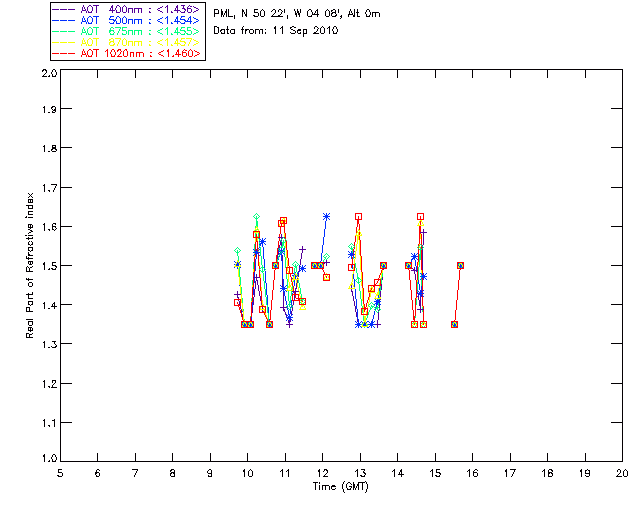640x512 pixels.
Task: Click the y-axis label 1.7
Action: pos(49,187)
